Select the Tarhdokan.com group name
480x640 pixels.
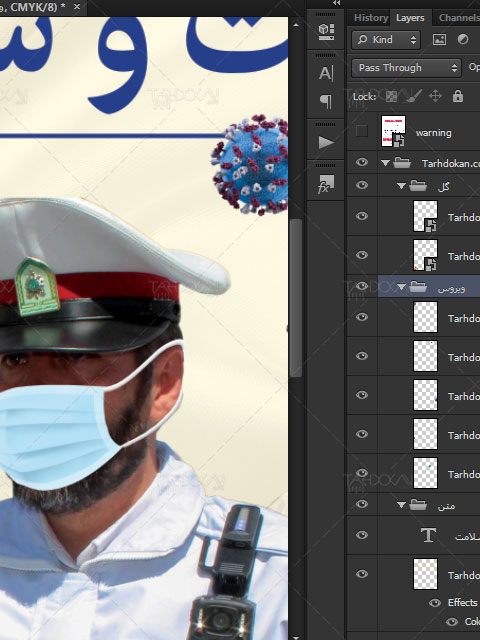(451, 163)
